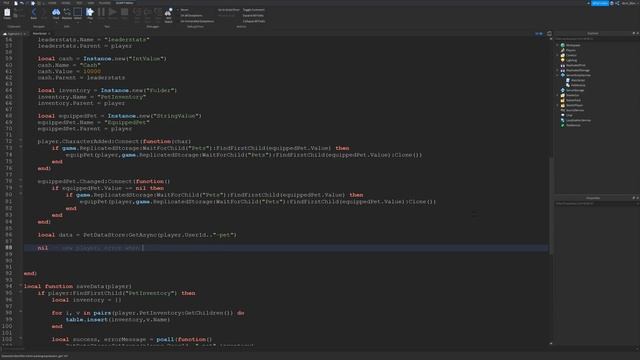Click the Properties panel pop-out icon
This screenshot has height=360, width=640.
(633, 198)
